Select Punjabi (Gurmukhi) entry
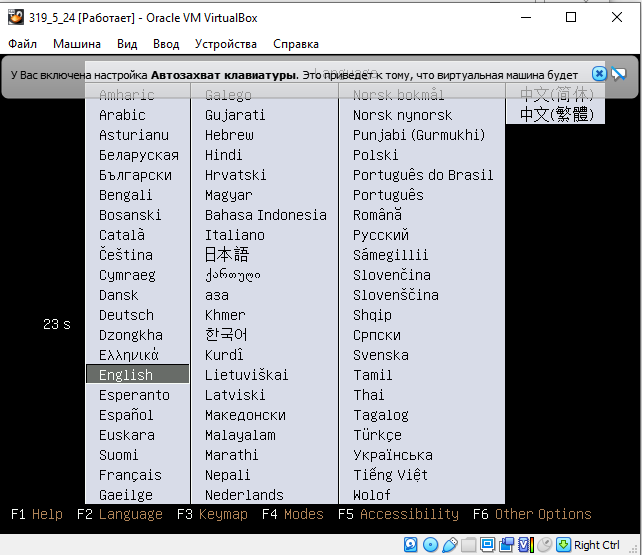Viewport: 642px width, 555px height. tap(419, 135)
